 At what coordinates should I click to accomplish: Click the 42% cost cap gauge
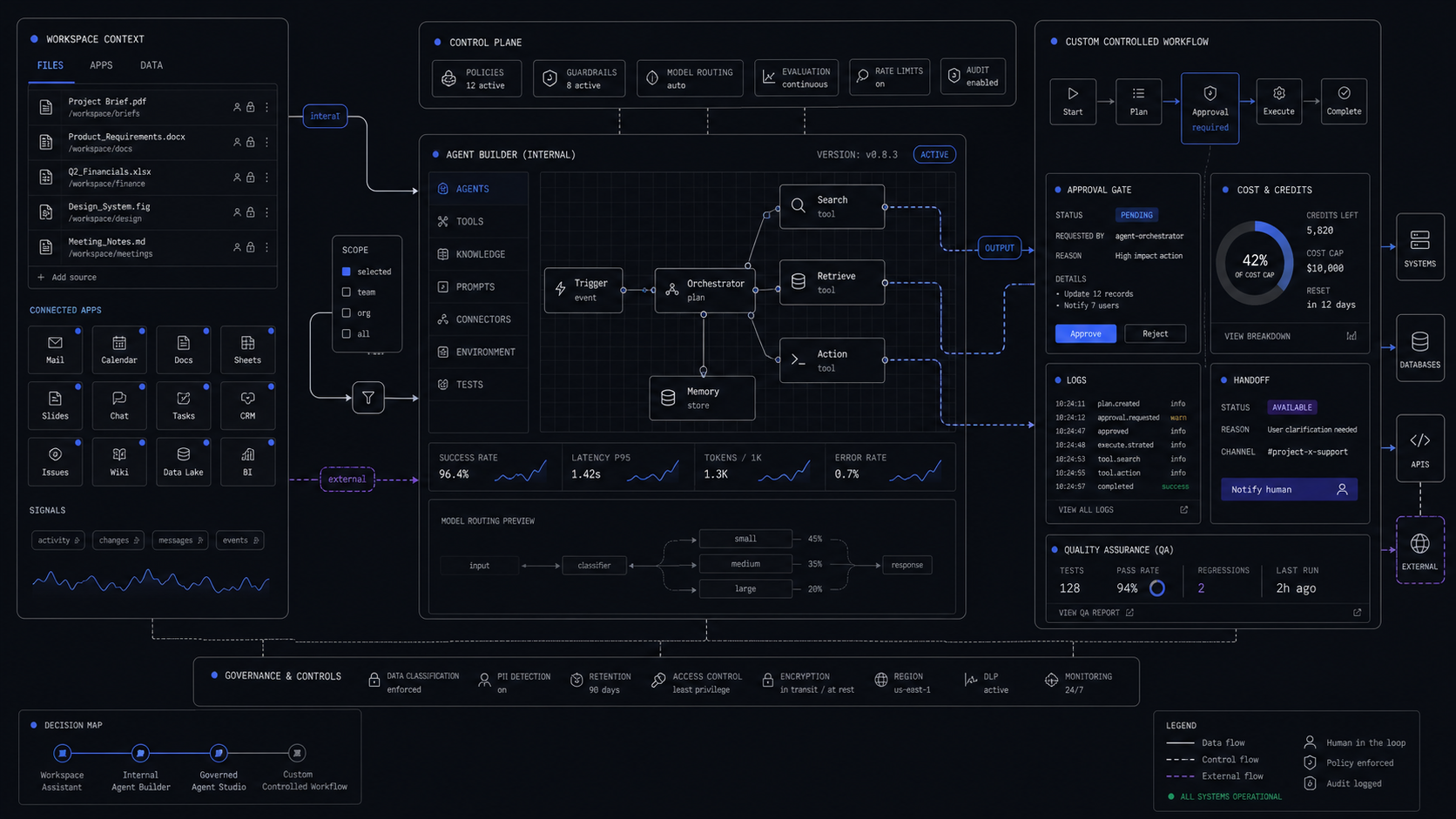pyautogui.click(x=1255, y=263)
